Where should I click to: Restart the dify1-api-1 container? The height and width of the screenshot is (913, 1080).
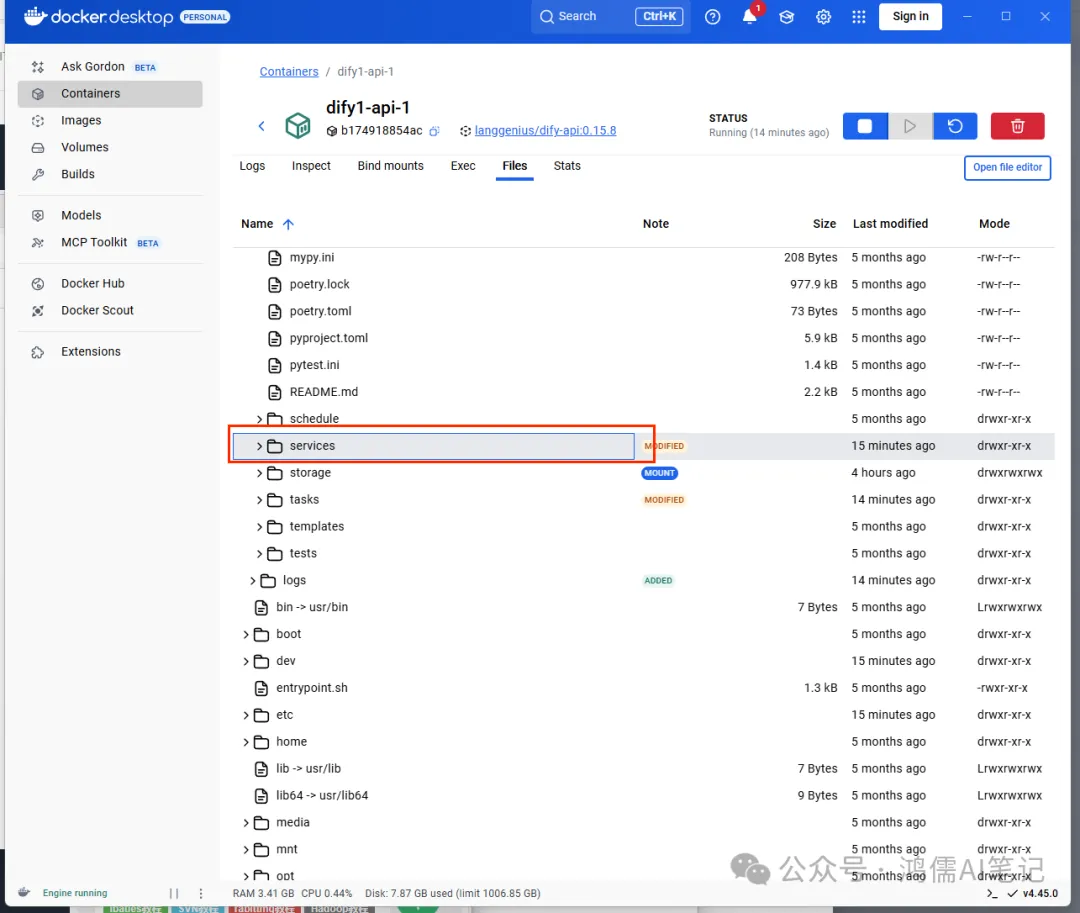(x=955, y=126)
